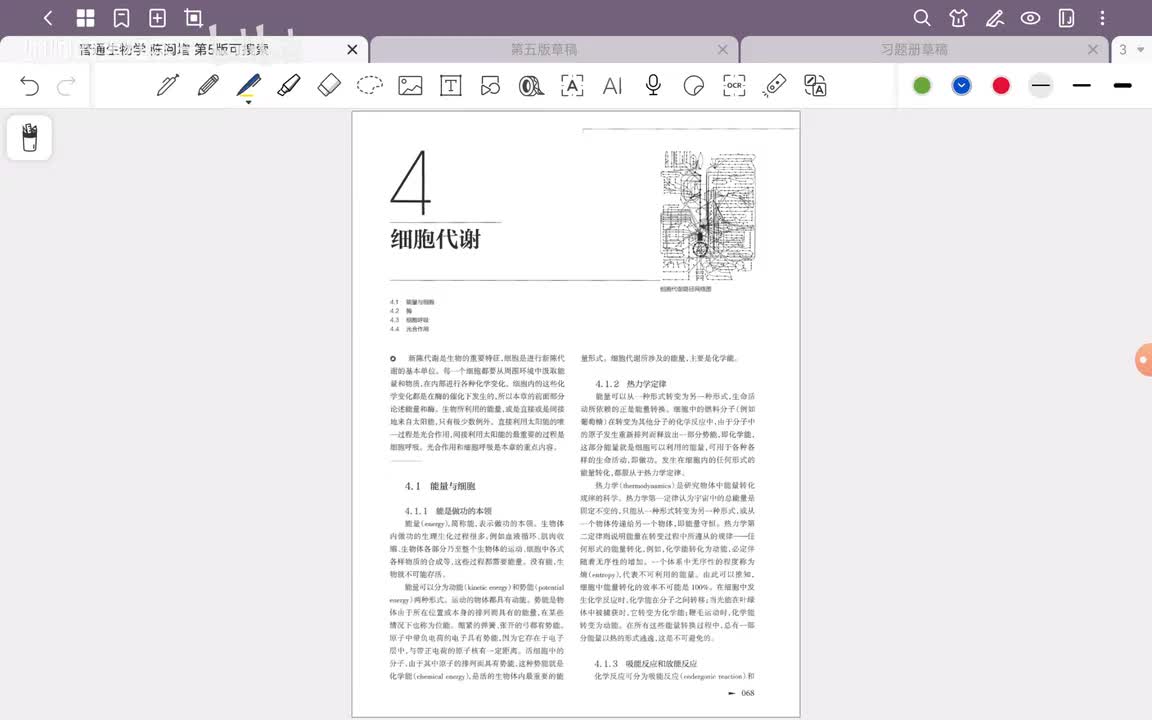Select the fountain pen tool
Image resolution: width=1152 pixels, height=720 pixels.
coord(168,85)
